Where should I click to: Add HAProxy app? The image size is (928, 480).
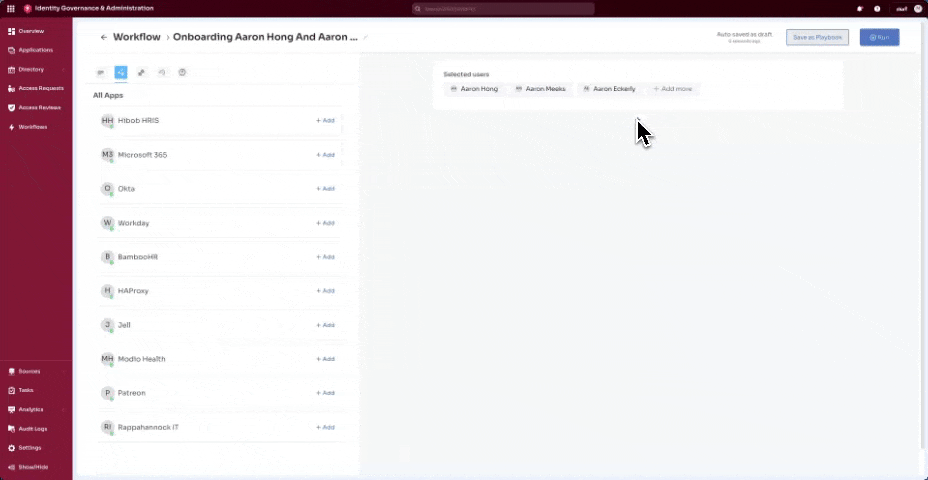pyautogui.click(x=325, y=291)
